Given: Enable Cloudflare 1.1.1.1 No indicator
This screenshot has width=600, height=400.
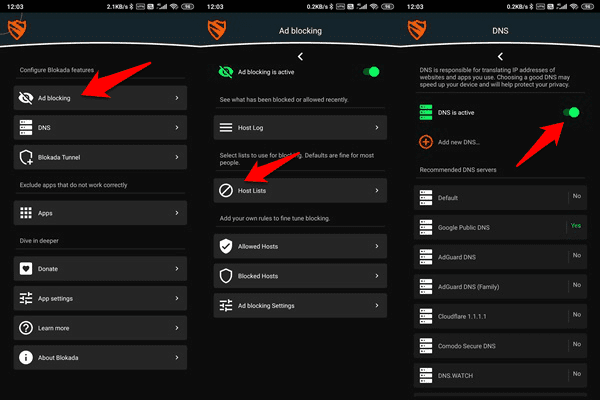Looking at the screenshot, I should 577,315.
